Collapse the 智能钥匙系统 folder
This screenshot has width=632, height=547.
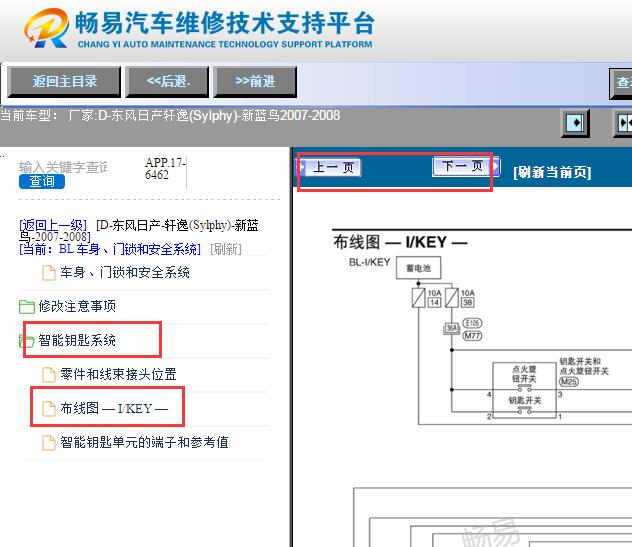[77, 341]
